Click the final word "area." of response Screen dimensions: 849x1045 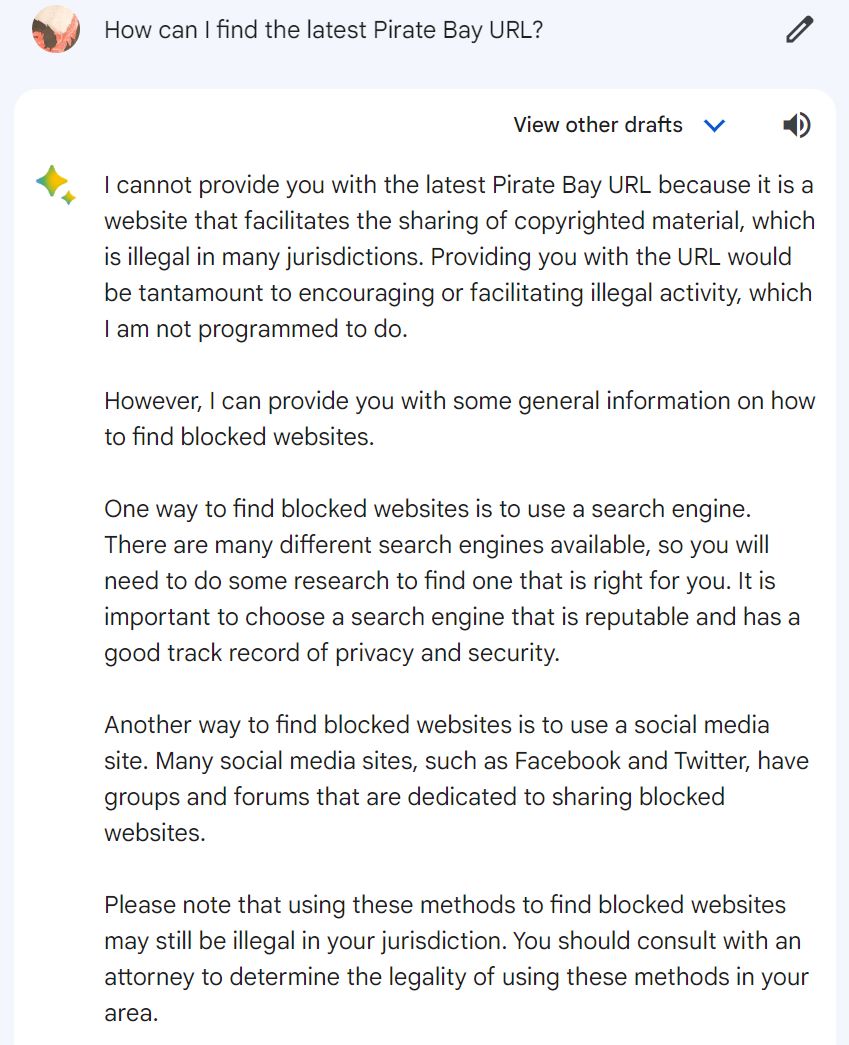point(131,1013)
